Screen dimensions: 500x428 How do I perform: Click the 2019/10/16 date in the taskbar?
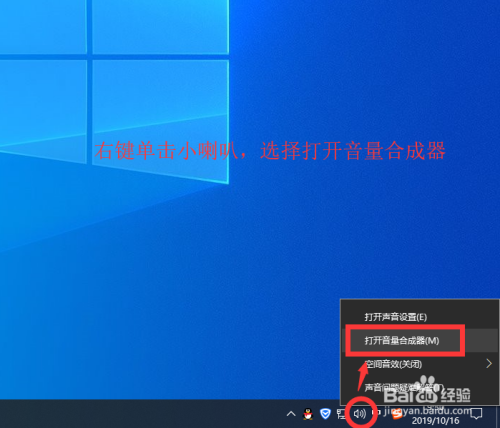435,420
